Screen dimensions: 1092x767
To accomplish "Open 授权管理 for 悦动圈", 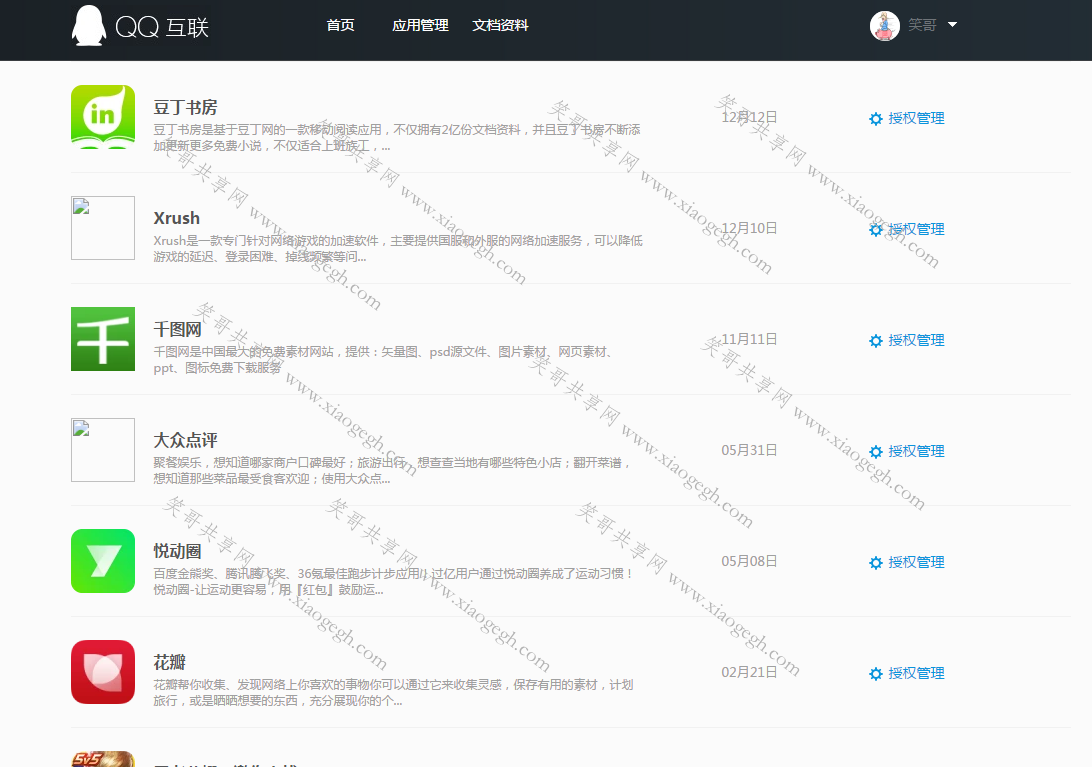I will tap(916, 562).
